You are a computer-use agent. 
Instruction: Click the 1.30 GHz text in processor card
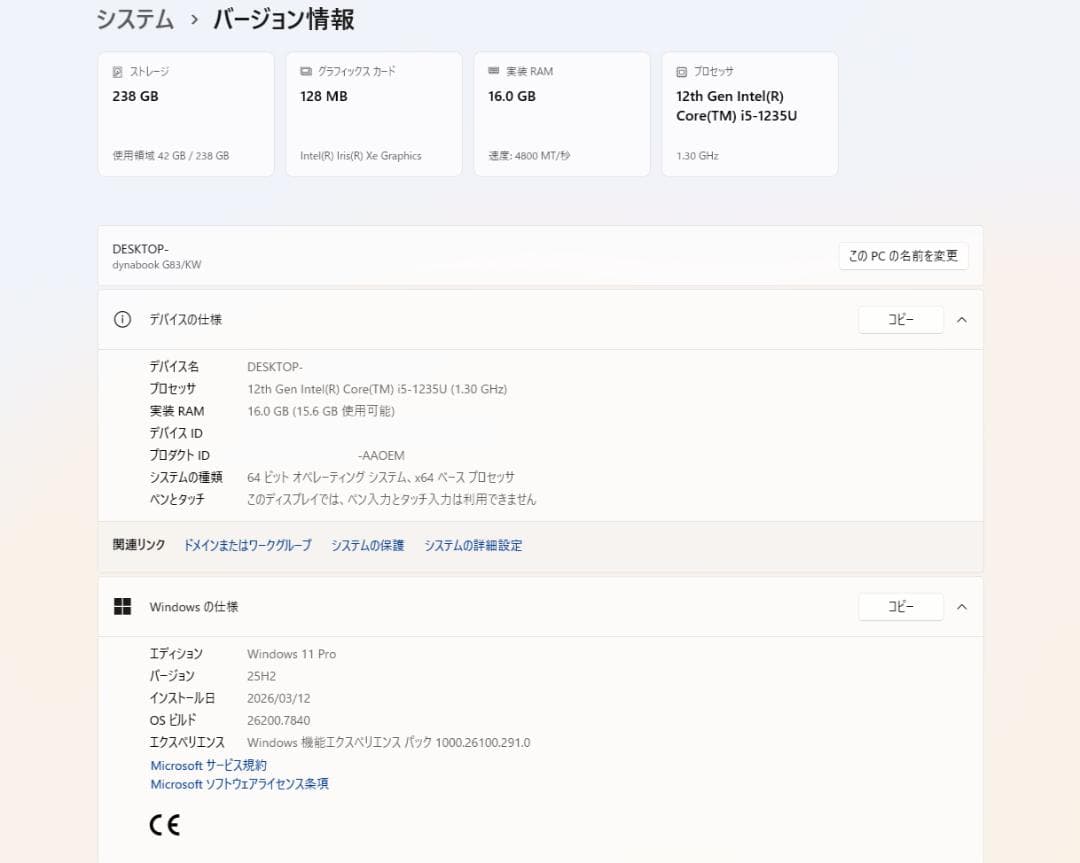pyautogui.click(x=697, y=156)
